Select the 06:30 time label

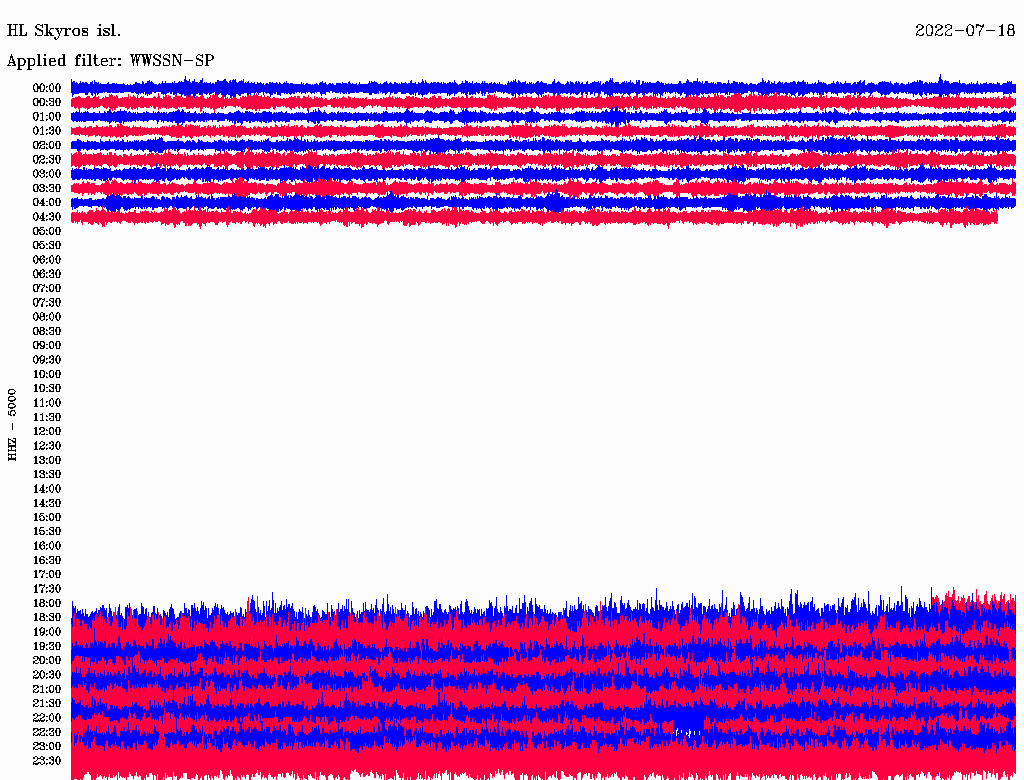coord(47,274)
